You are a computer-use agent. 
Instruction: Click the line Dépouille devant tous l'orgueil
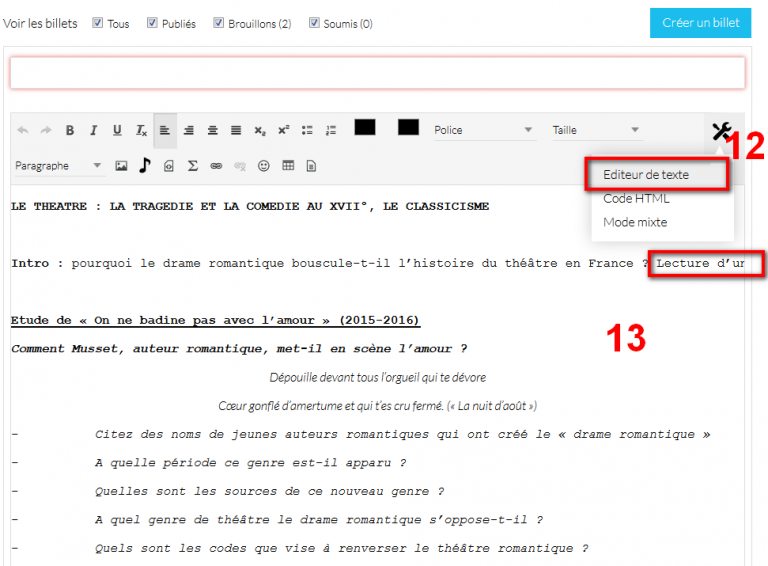(378, 377)
